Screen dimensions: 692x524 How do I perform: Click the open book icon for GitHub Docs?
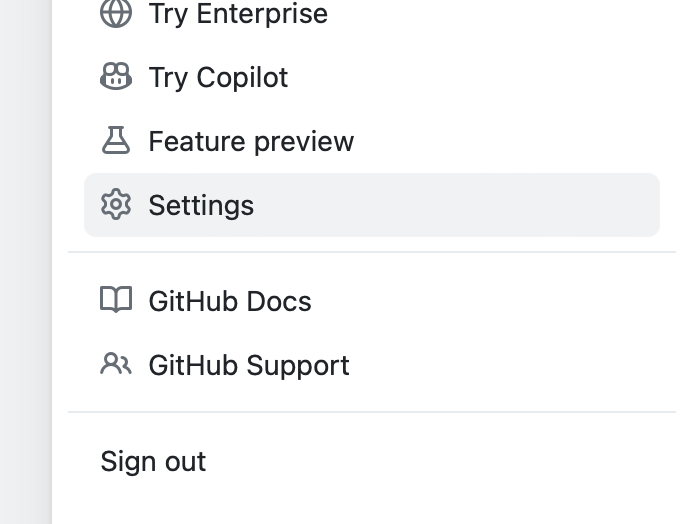tap(116, 300)
